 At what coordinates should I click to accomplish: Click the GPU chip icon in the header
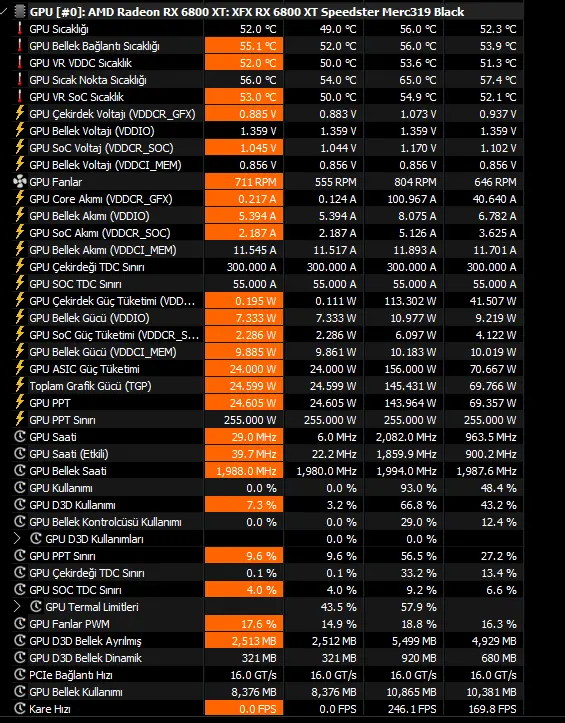[19, 12]
